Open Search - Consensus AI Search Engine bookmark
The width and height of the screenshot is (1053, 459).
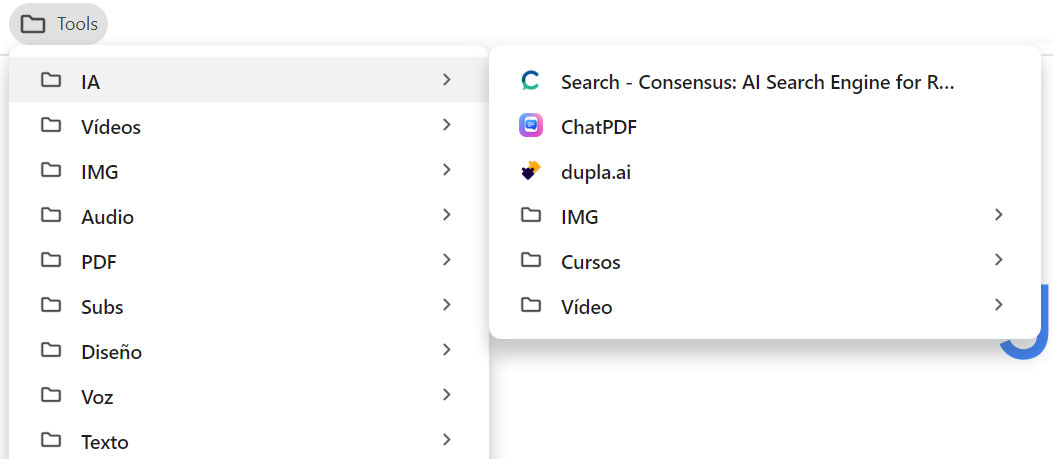[x=765, y=81]
